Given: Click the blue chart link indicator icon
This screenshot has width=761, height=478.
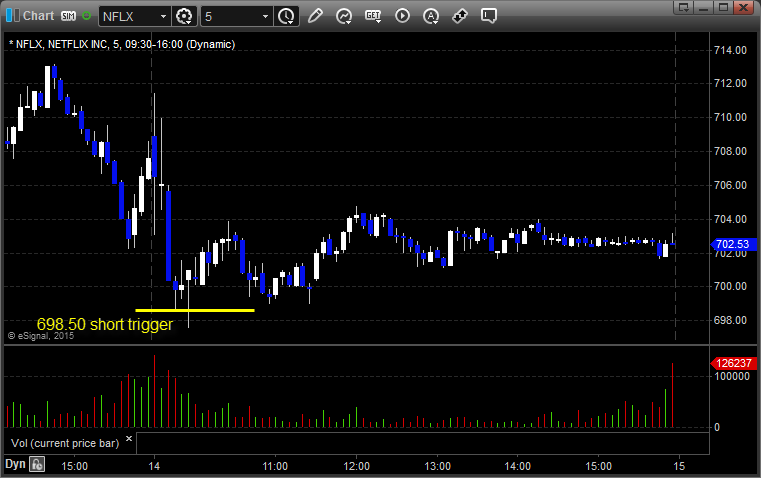Looking at the screenshot, I should coord(13,16).
